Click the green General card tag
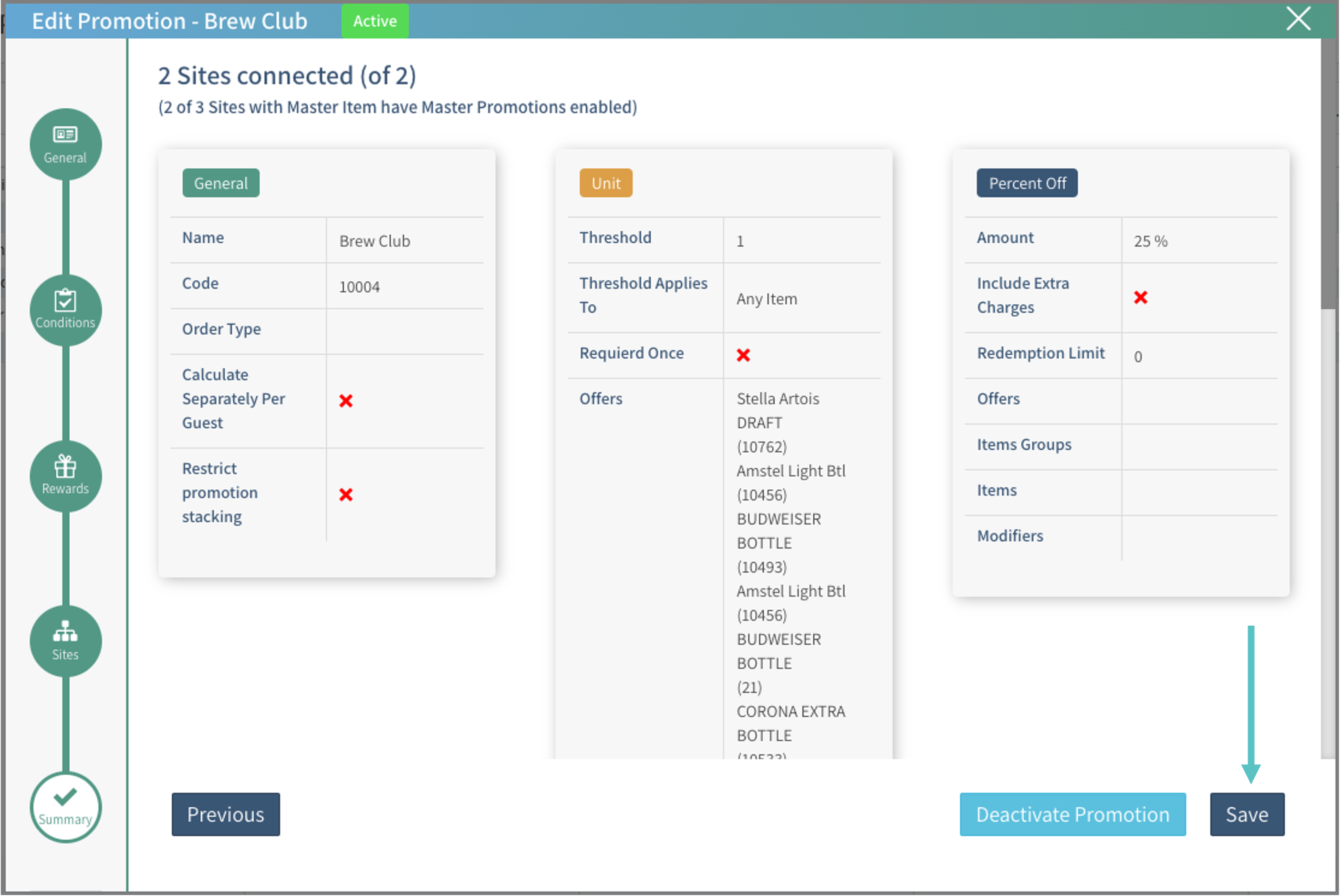Image resolution: width=1340 pixels, height=896 pixels. pyautogui.click(x=221, y=183)
